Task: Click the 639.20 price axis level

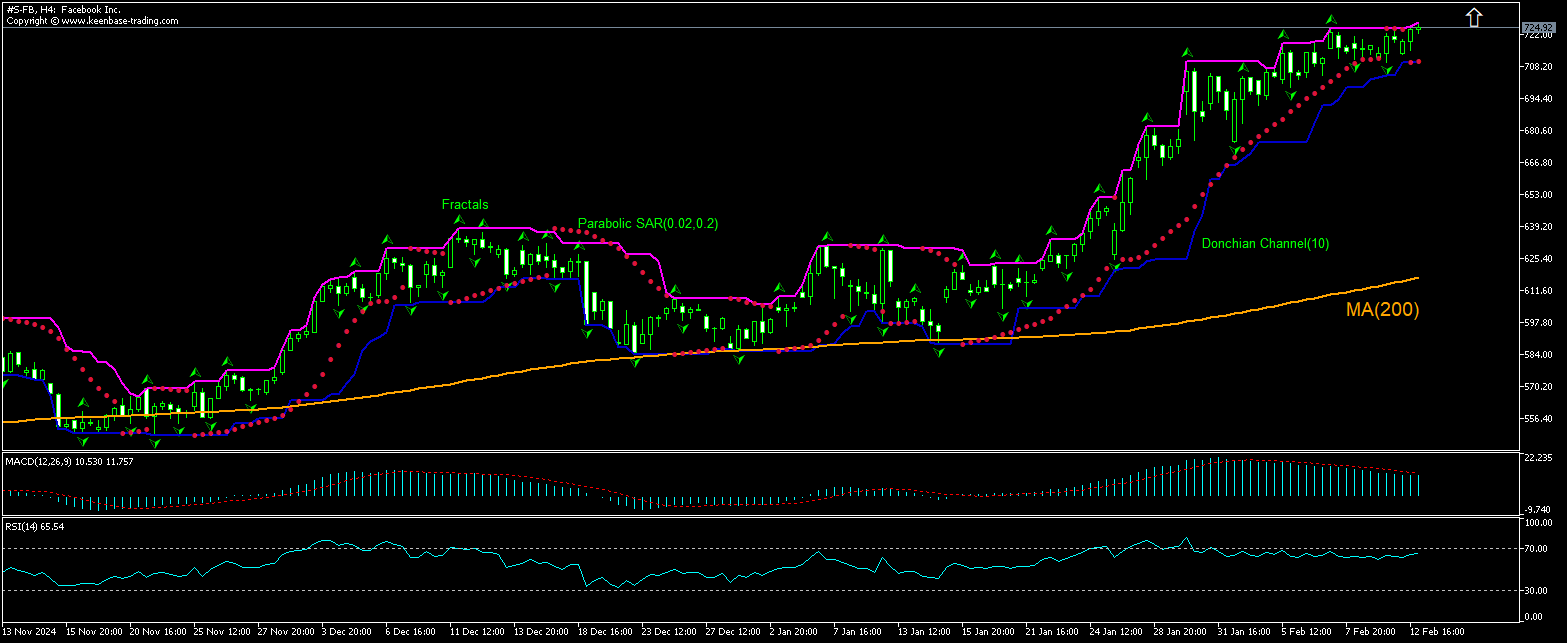Action: (1535, 226)
